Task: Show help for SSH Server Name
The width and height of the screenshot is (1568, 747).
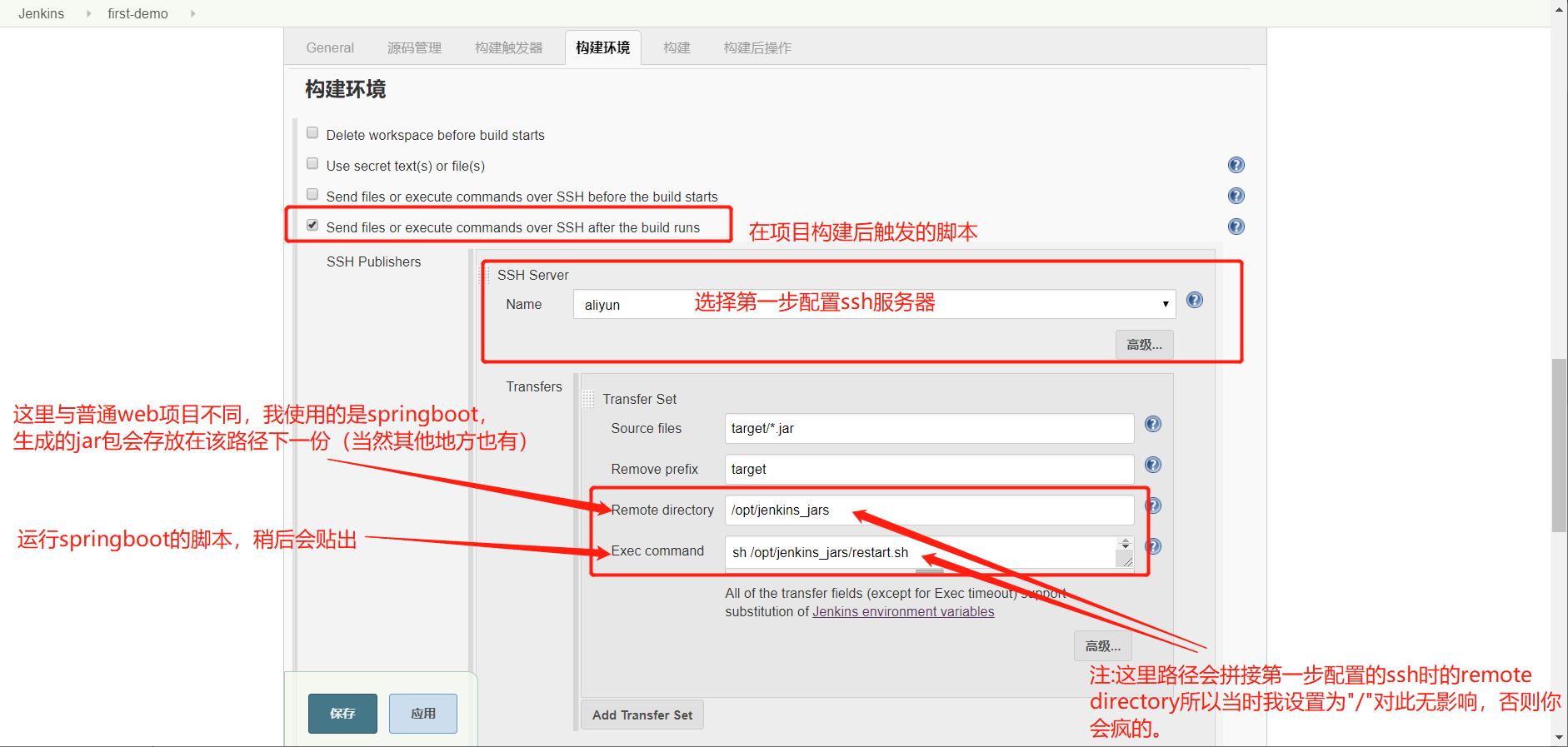Action: point(1194,301)
